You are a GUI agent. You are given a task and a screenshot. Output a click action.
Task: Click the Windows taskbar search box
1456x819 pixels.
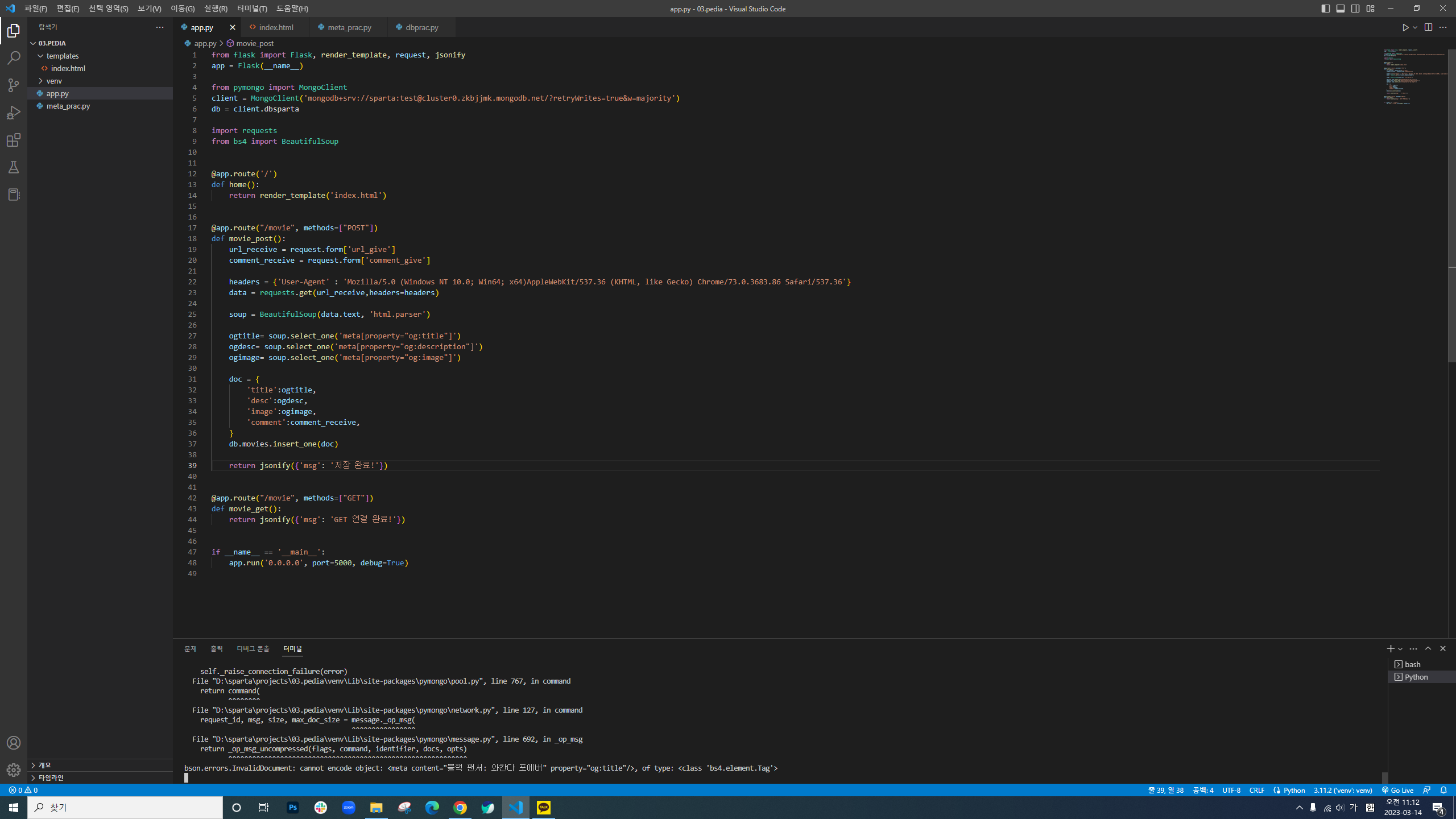click(125, 808)
